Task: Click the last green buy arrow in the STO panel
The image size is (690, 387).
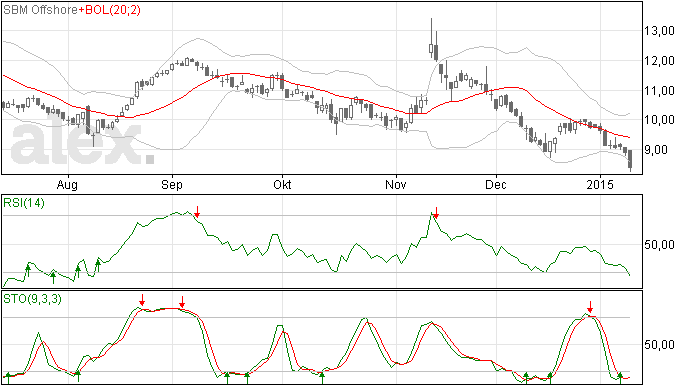Action: (x=620, y=378)
